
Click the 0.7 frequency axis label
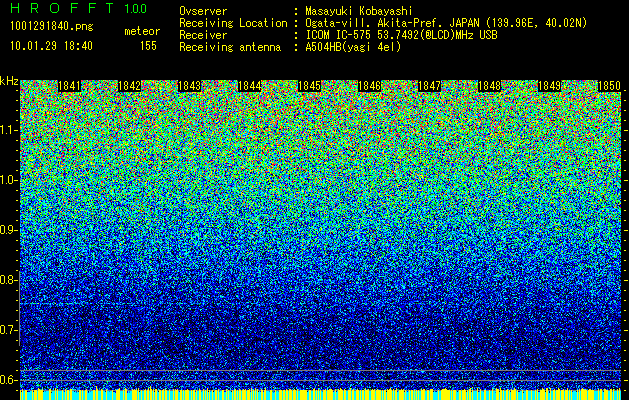(x=8, y=330)
